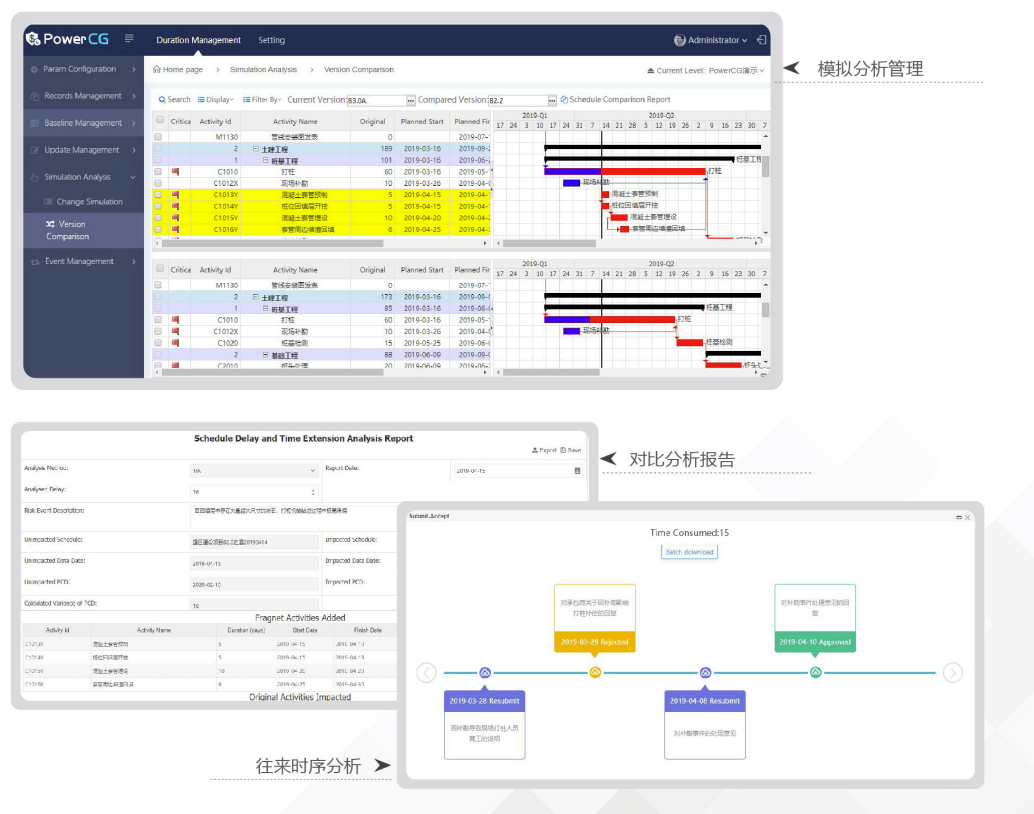The height and width of the screenshot is (814, 1034).
Task: Click critical flag icon for C1010 in upper grid
Action: (x=175, y=172)
